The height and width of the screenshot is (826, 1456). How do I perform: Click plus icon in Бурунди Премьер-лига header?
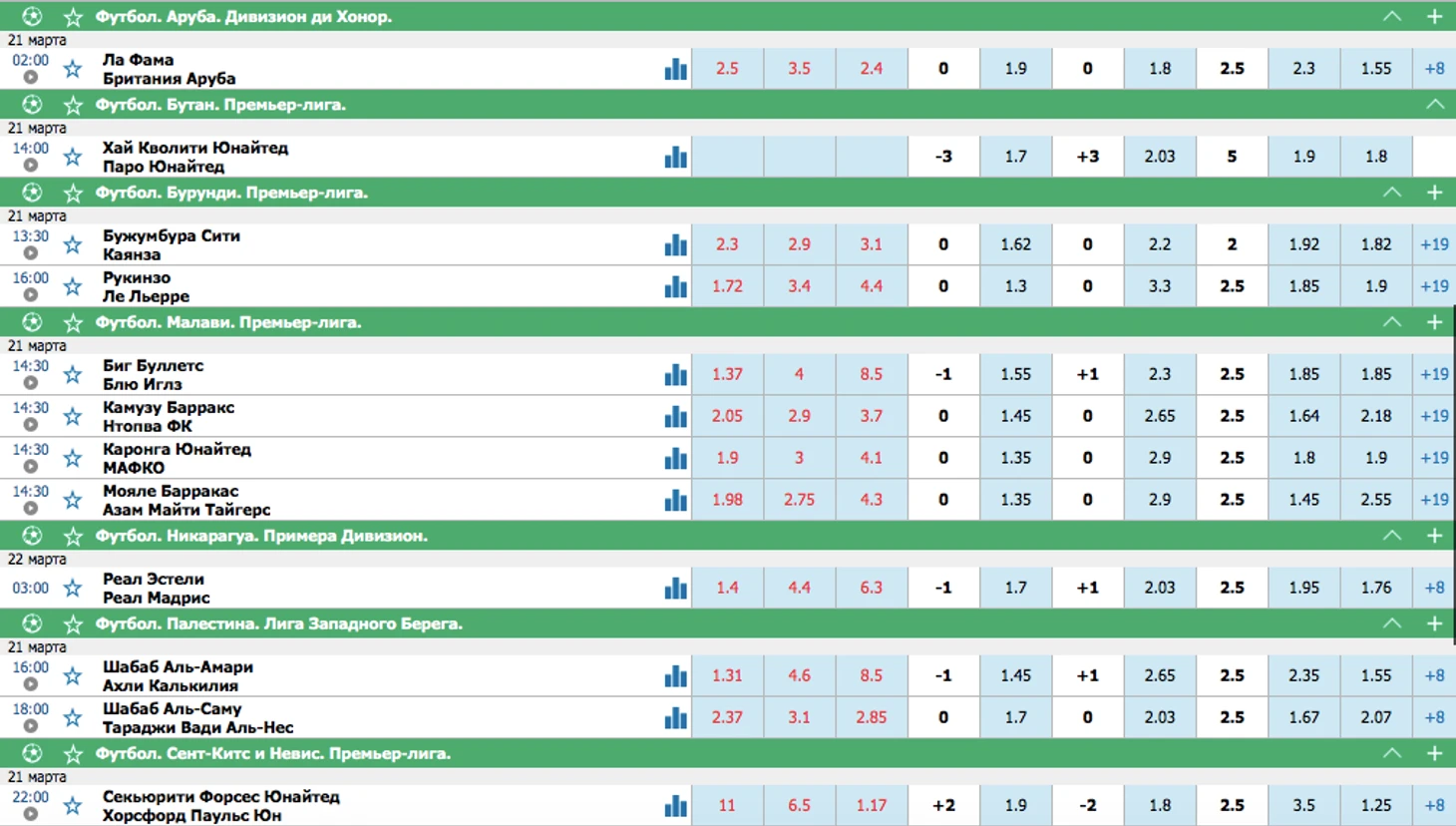click(x=1434, y=193)
